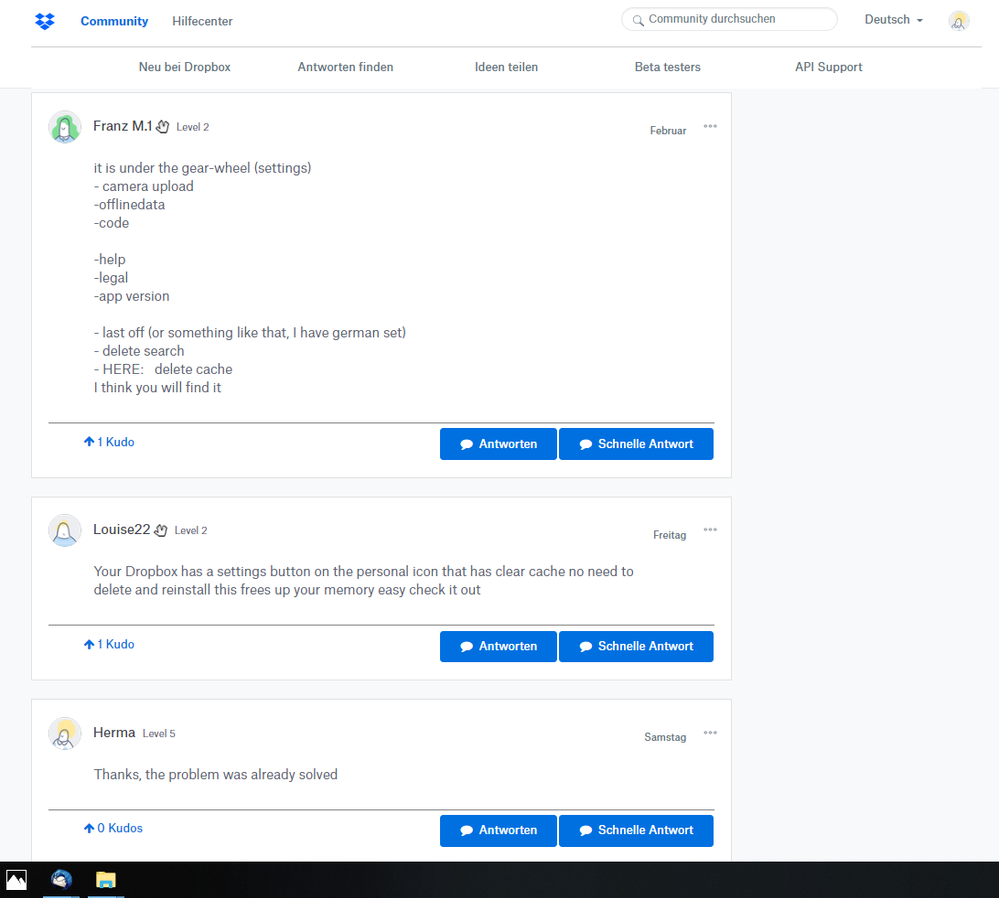Click Herma's profile avatar
The image size is (999, 898).
65,733
